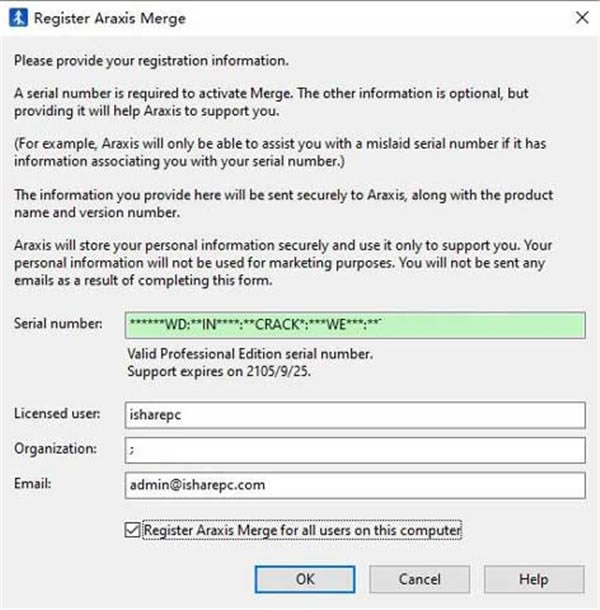
Task: Confirm registration with the OK button
Action: click(x=305, y=579)
